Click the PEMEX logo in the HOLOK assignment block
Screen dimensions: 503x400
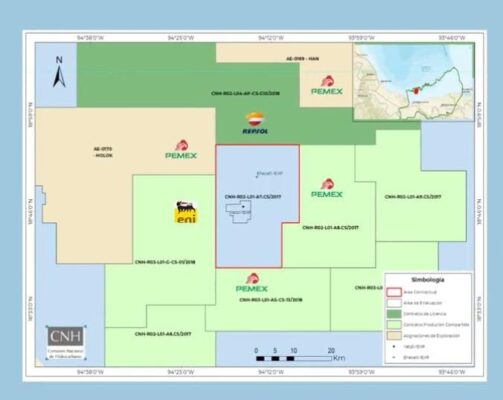click(x=181, y=149)
